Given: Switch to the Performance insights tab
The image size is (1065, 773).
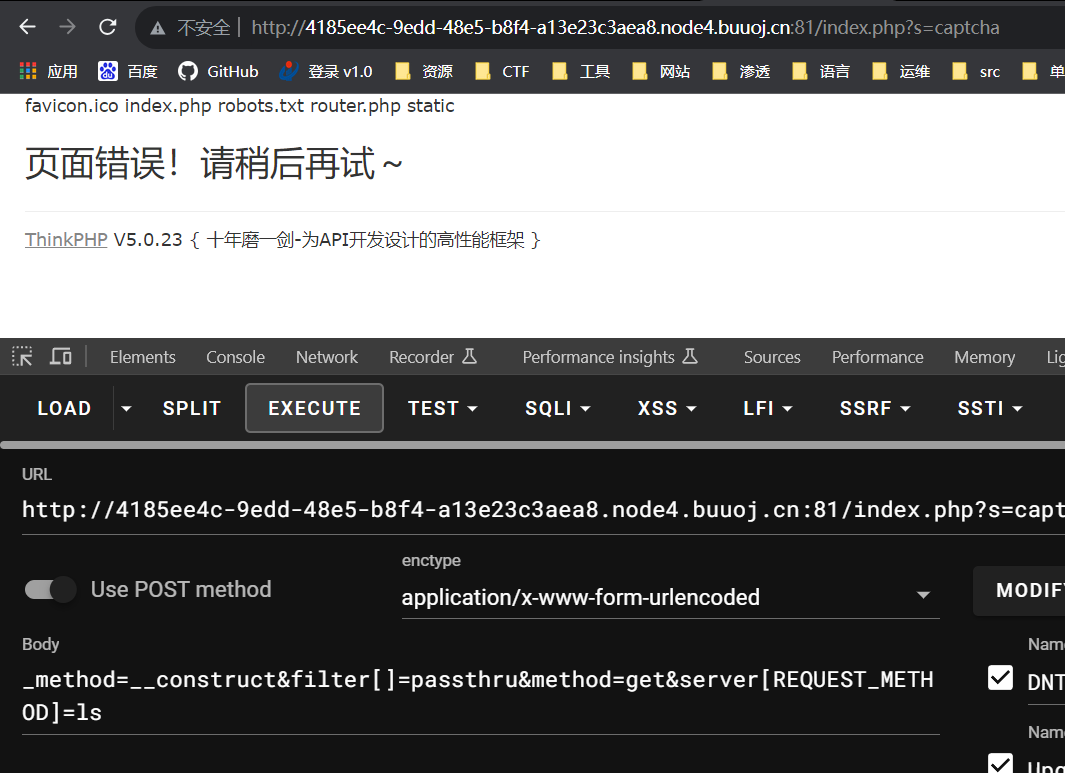Looking at the screenshot, I should click(610, 357).
